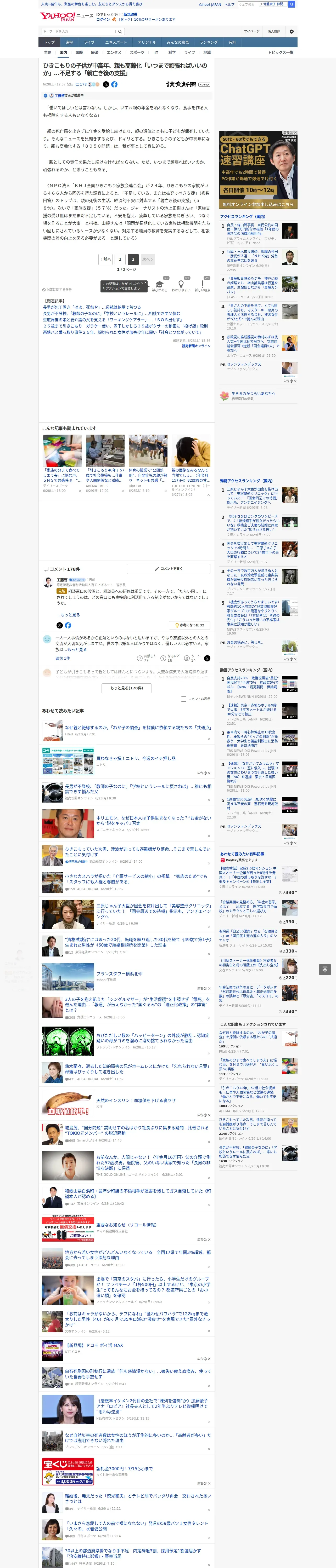Open トピックス一覧 link
This screenshot has width=336, height=1568.
pyautogui.click(x=281, y=52)
